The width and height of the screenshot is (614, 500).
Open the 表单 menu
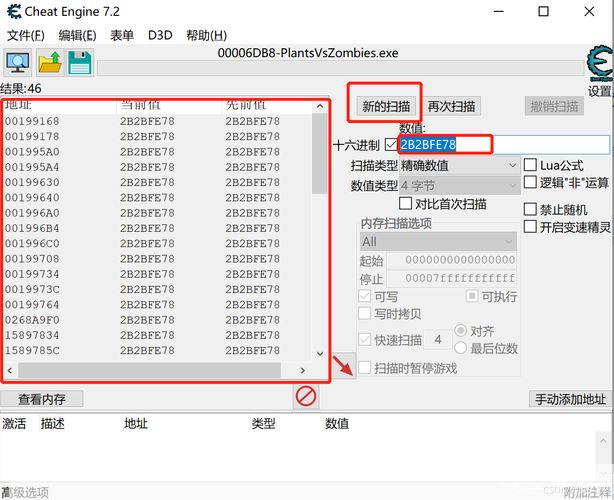click(122, 36)
